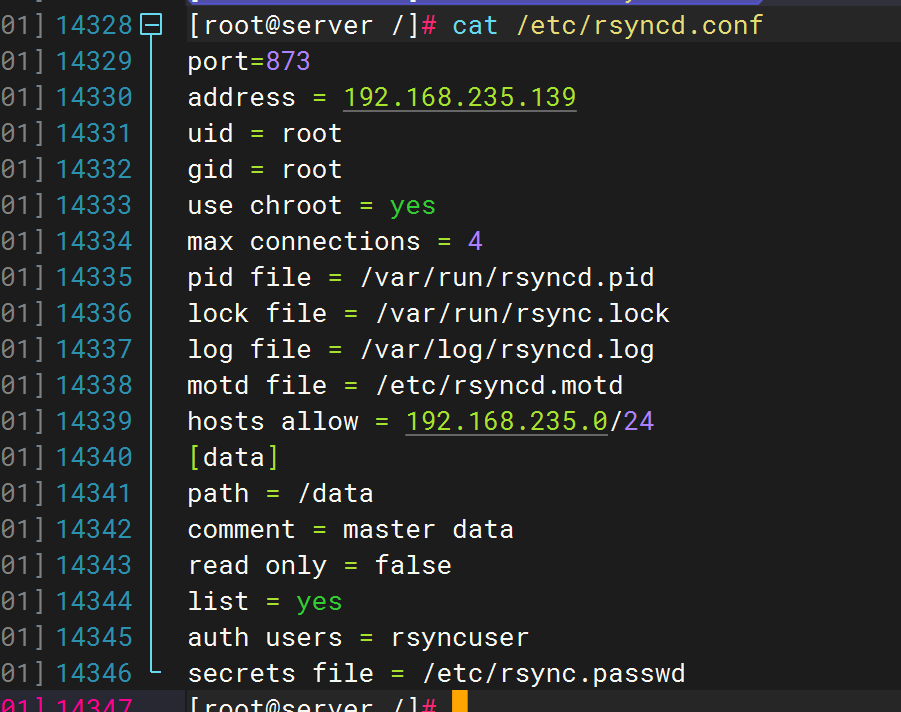Viewport: 901px width, 712px height.
Task: Click the 'path = /data' line
Action: 280,494
